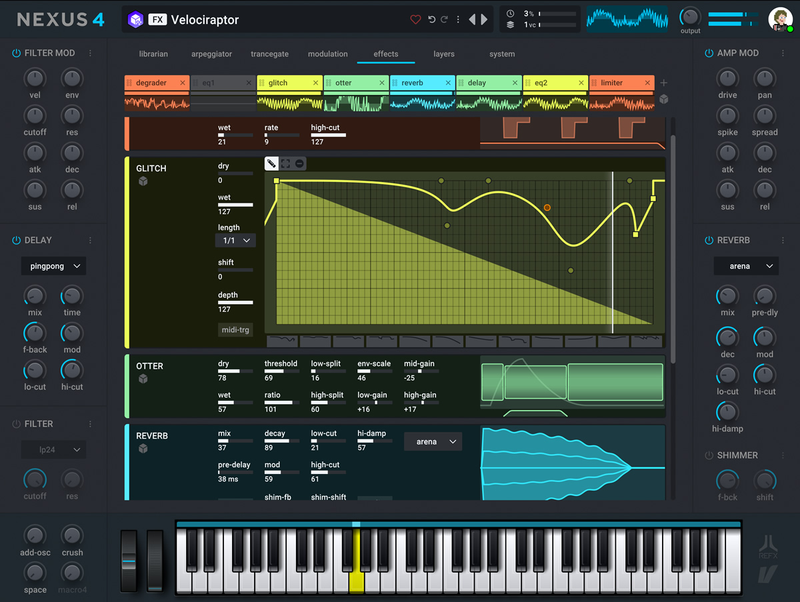Click the add effect plus icon
This screenshot has height=602, width=800.
664,83
